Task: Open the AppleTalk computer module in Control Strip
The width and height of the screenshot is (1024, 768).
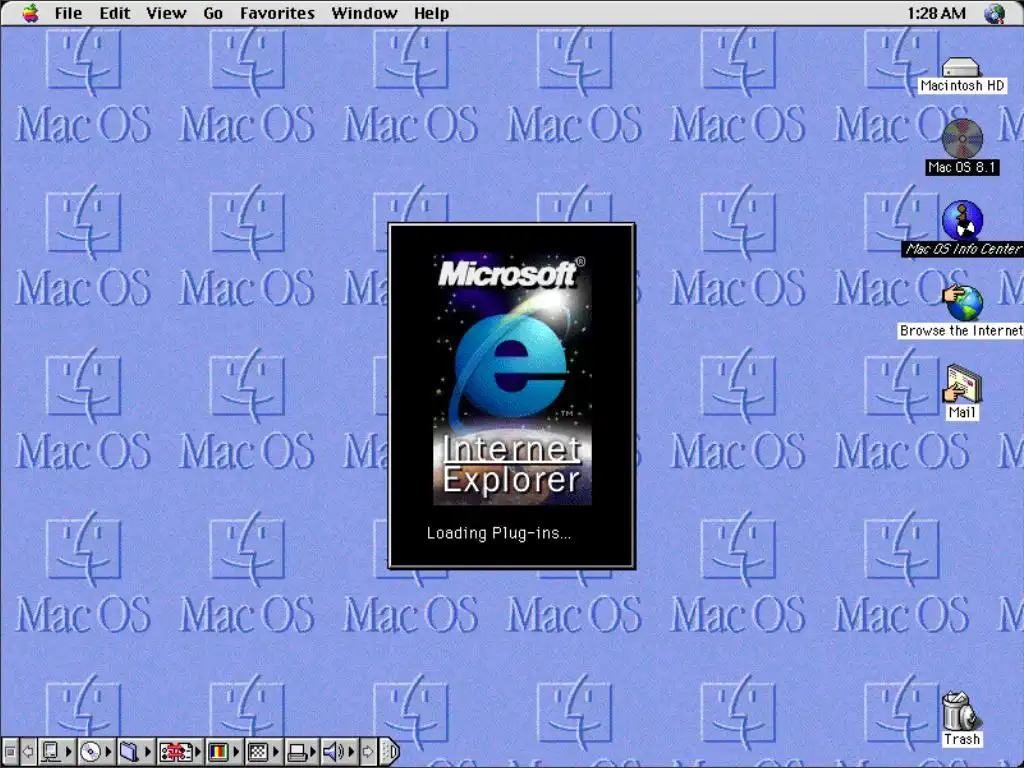Action: pyautogui.click(x=56, y=752)
